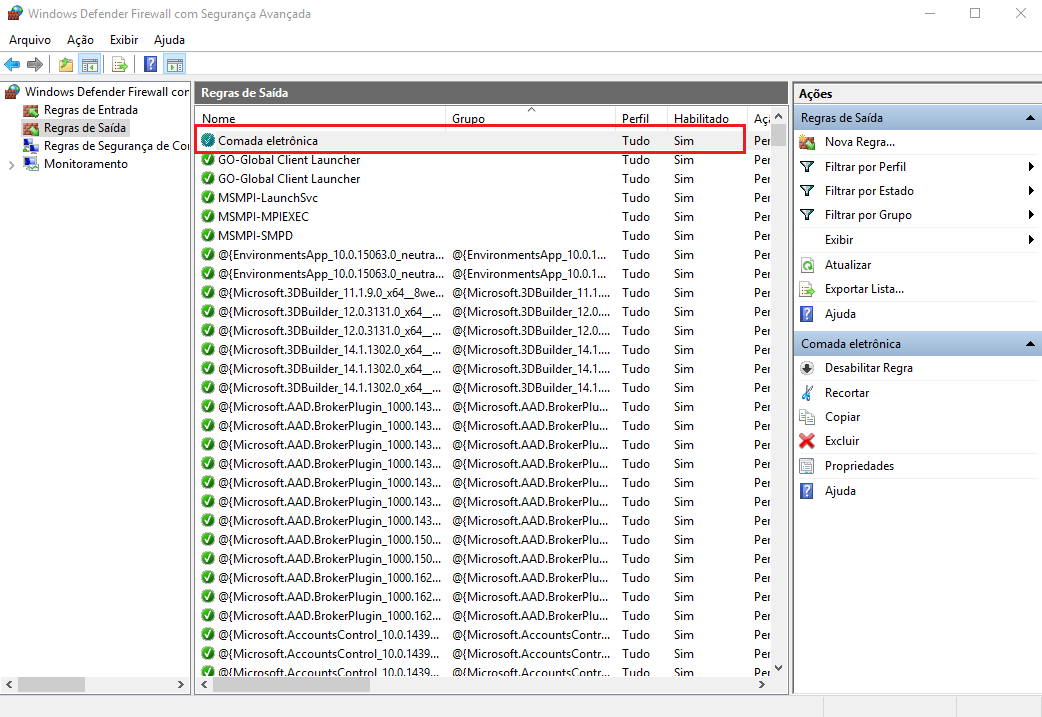
Task: Click green check icon of MSMPI-SMPD rule
Action: point(208,235)
